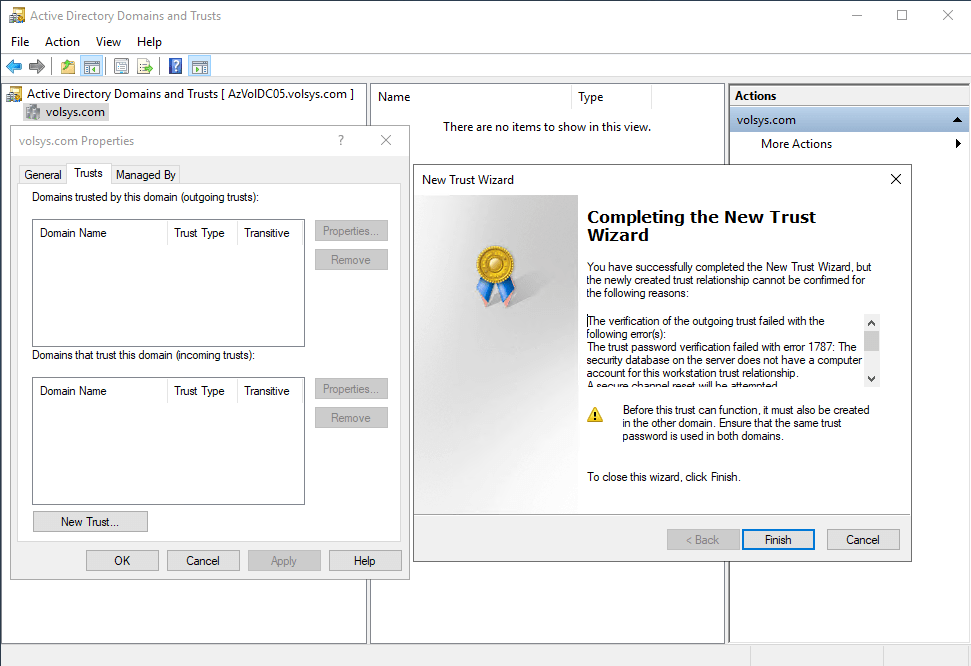This screenshot has height=666, width=971.
Task: Click the Export List toolbar icon
Action: click(x=145, y=67)
